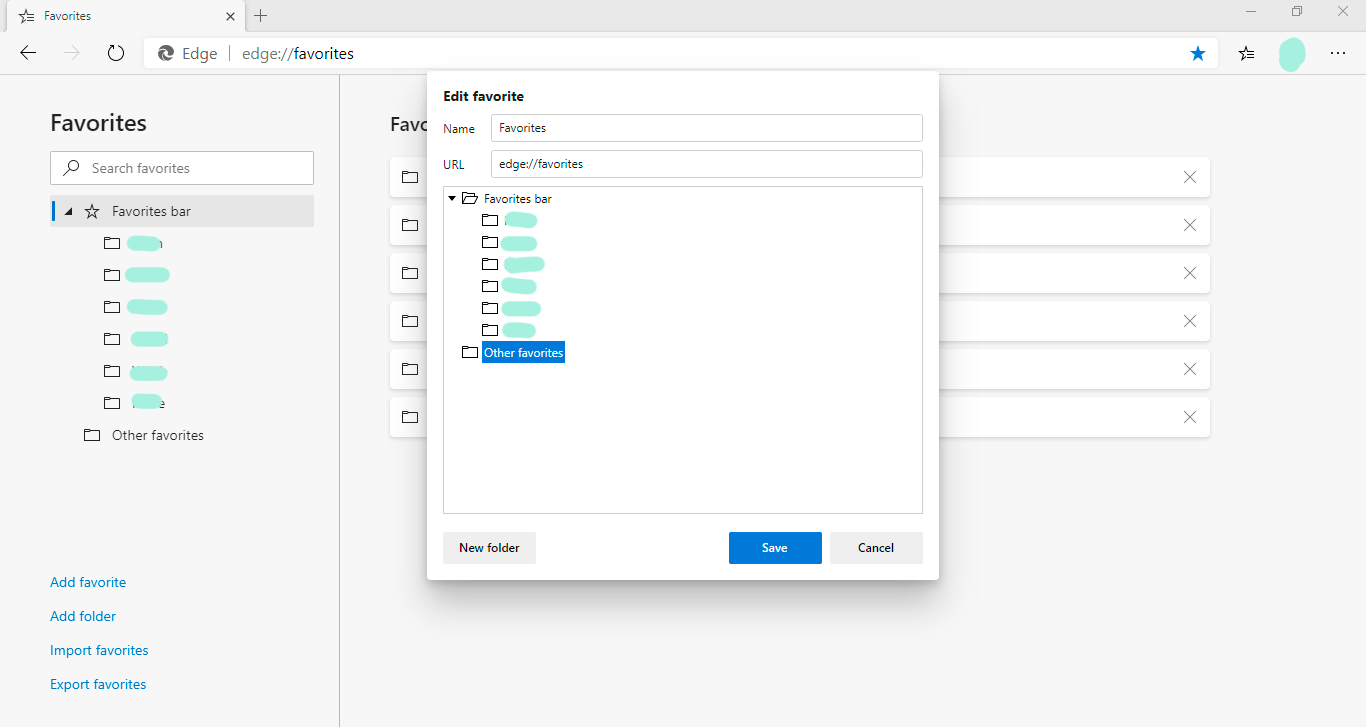Select the Favorites browser tab

pos(120,15)
